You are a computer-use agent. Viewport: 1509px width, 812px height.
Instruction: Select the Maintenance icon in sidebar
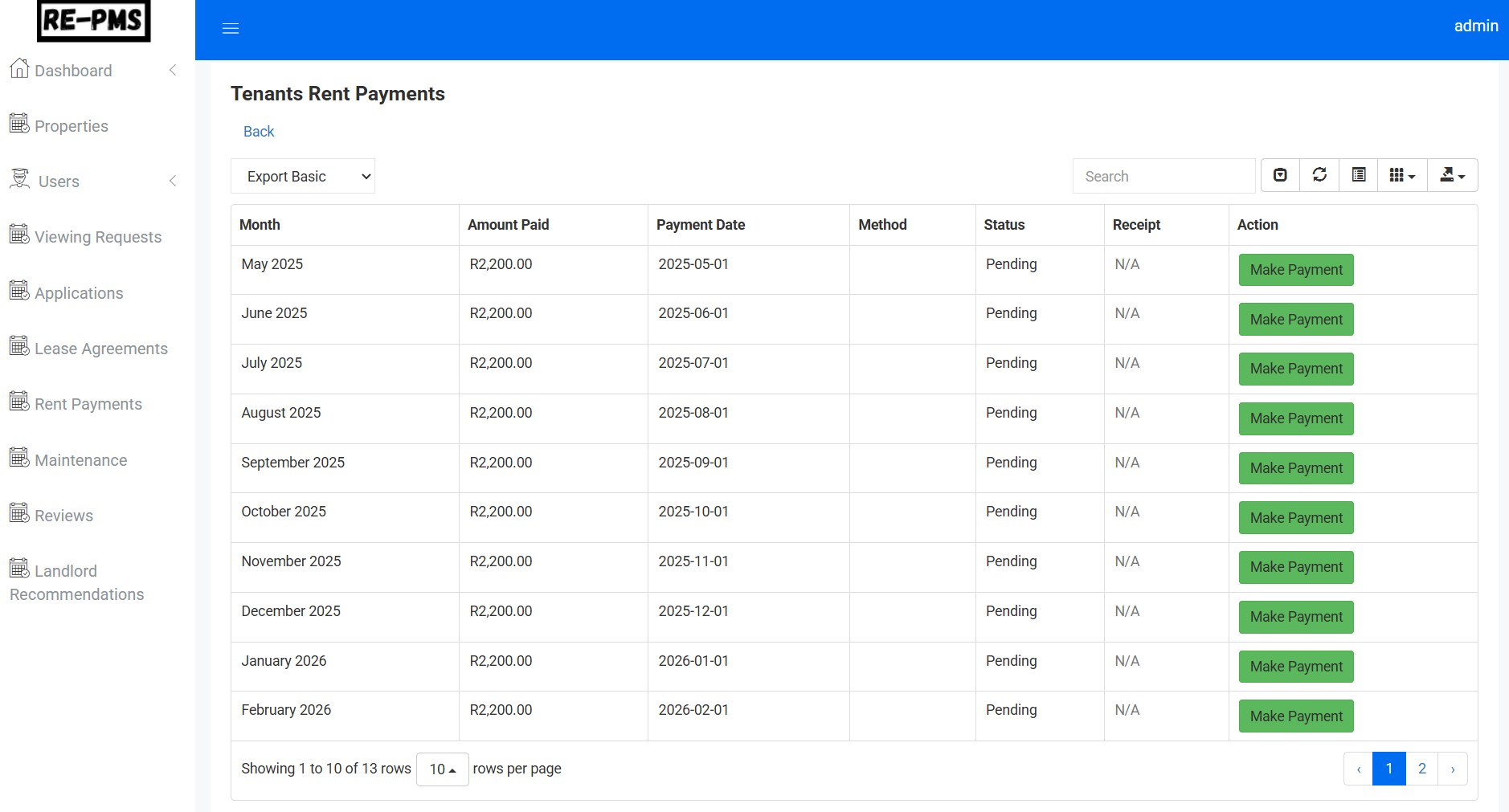18,458
